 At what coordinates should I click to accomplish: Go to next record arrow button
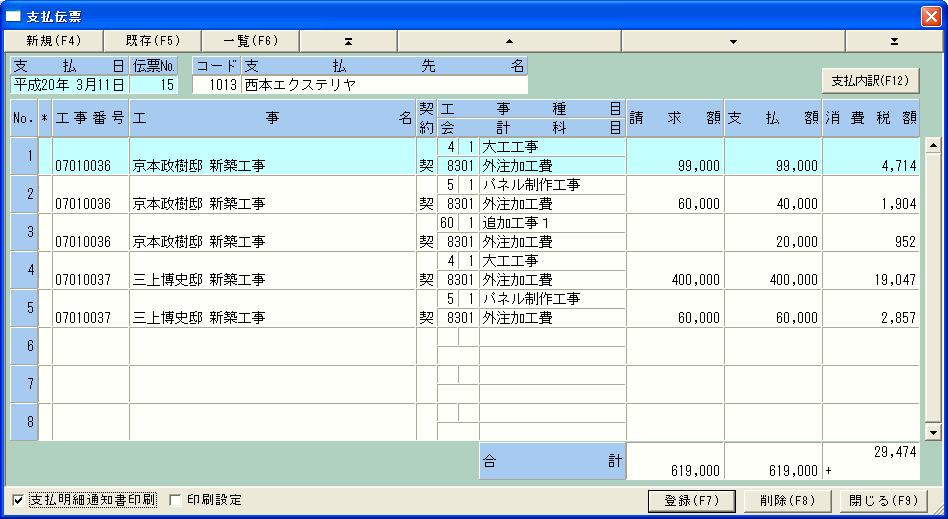pos(733,41)
